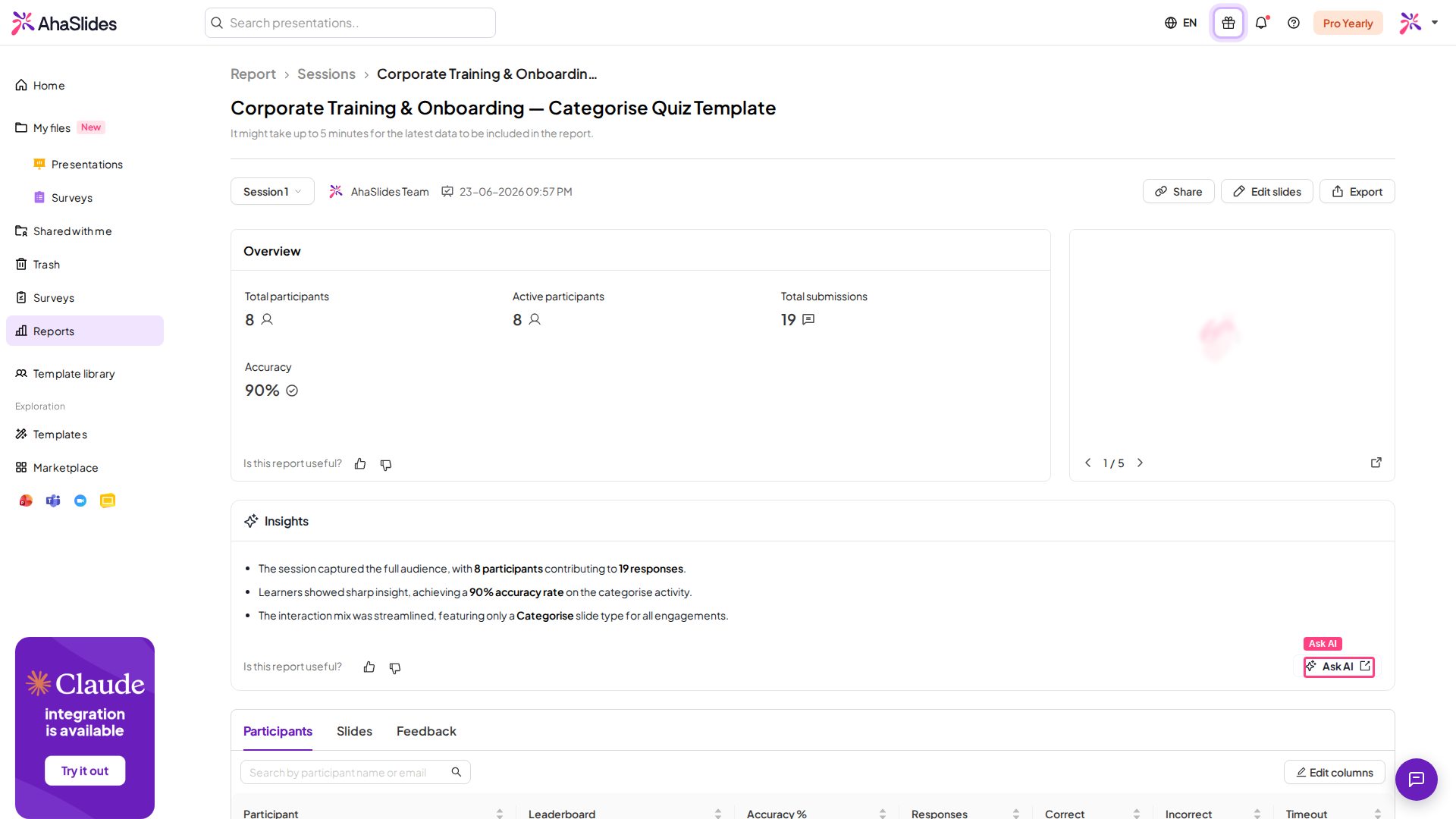Go to Home in sidebar
1456x819 pixels.
tap(85, 86)
